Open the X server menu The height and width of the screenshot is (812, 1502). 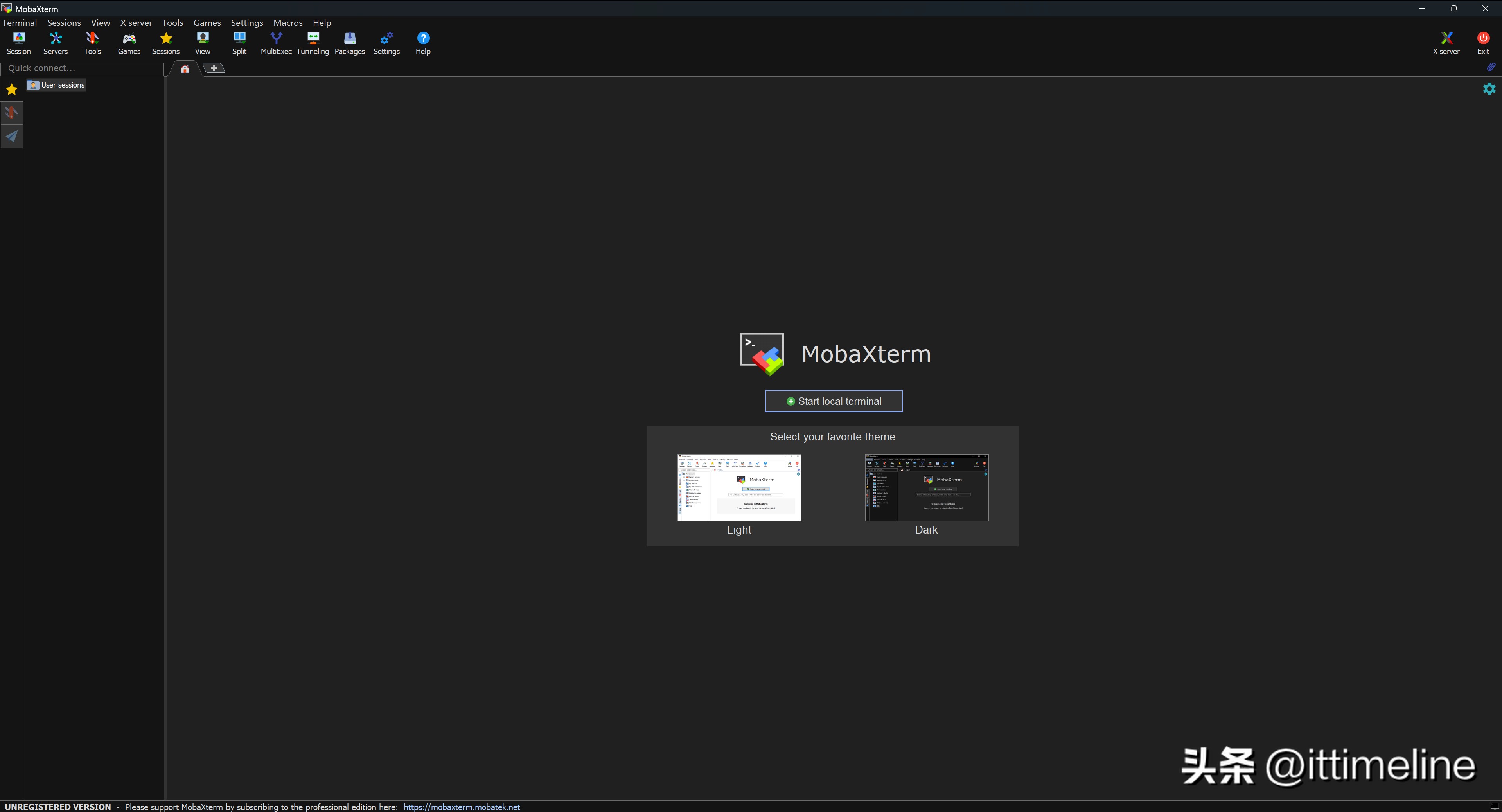(x=136, y=23)
